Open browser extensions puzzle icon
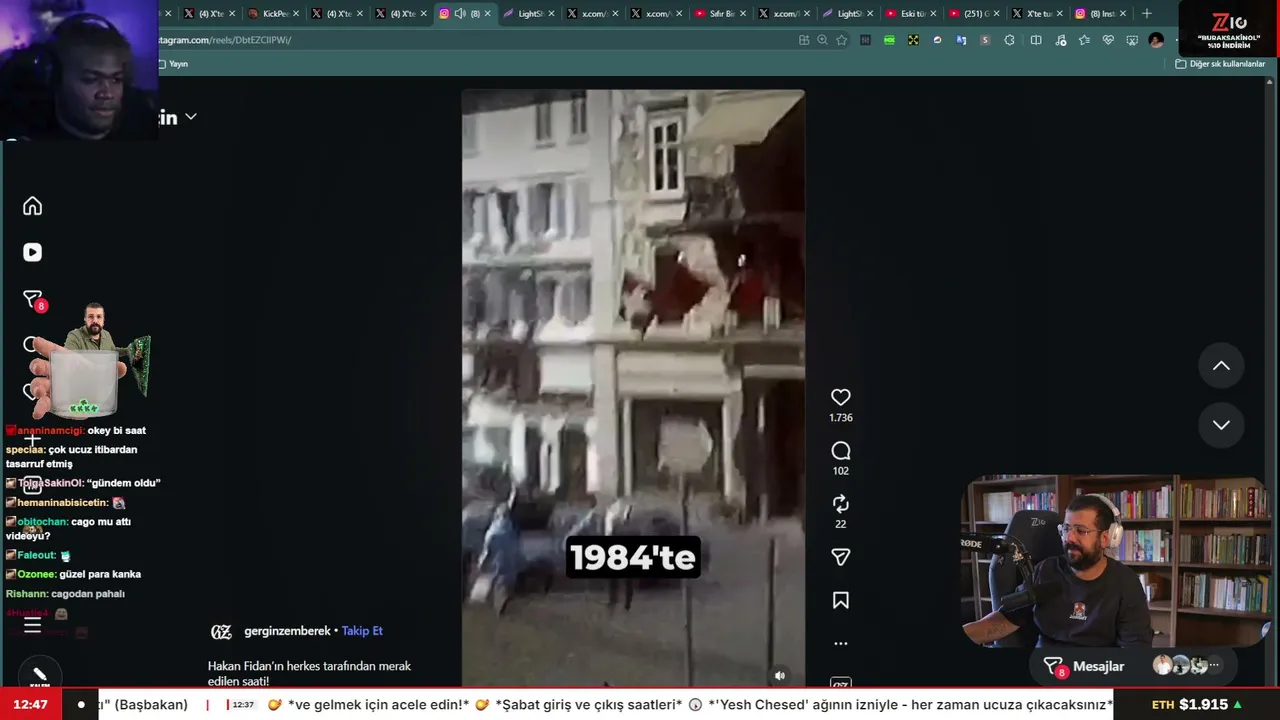1280x720 pixels. click(1009, 40)
